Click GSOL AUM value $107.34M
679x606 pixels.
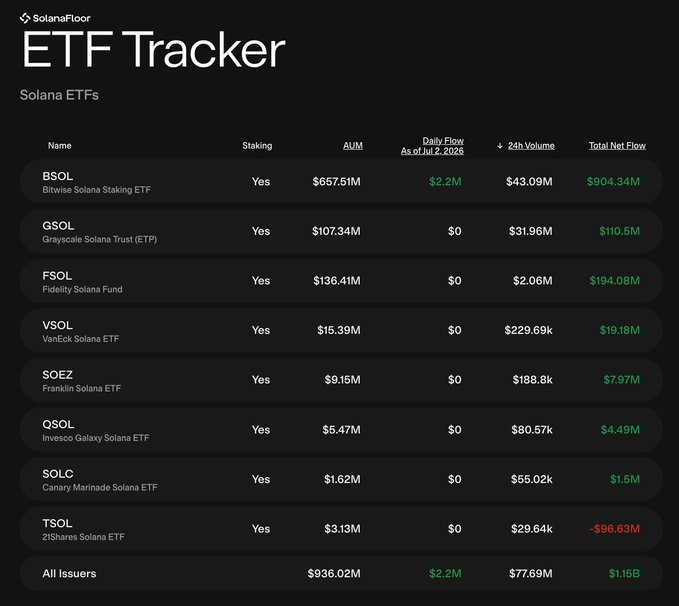(336, 231)
